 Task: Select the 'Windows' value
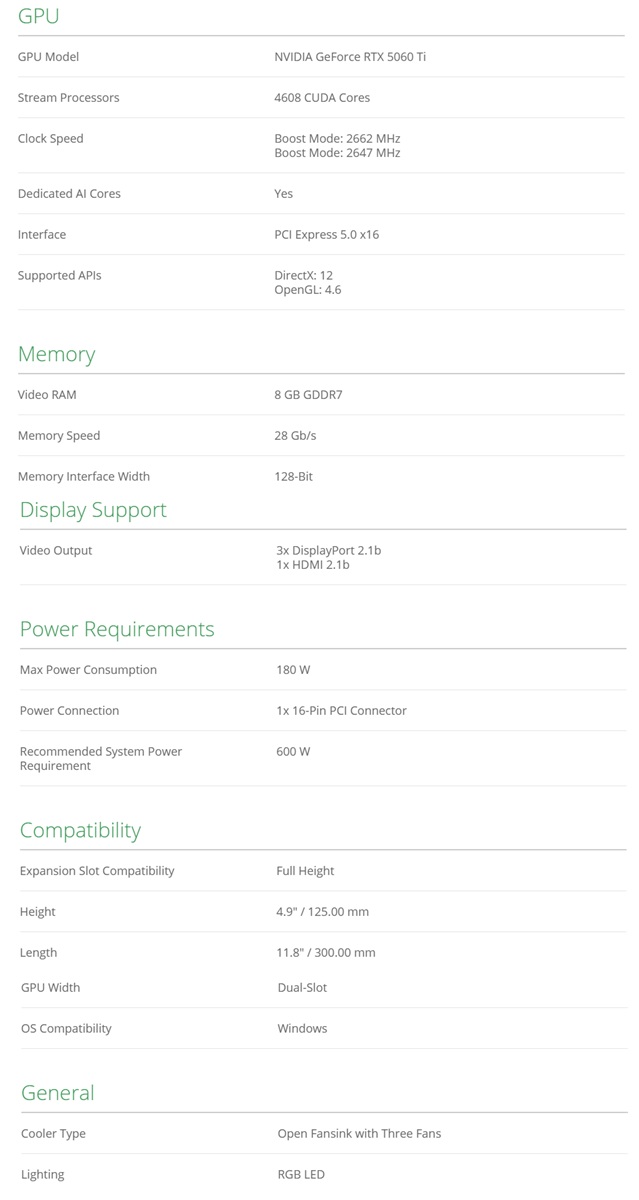302,1029
